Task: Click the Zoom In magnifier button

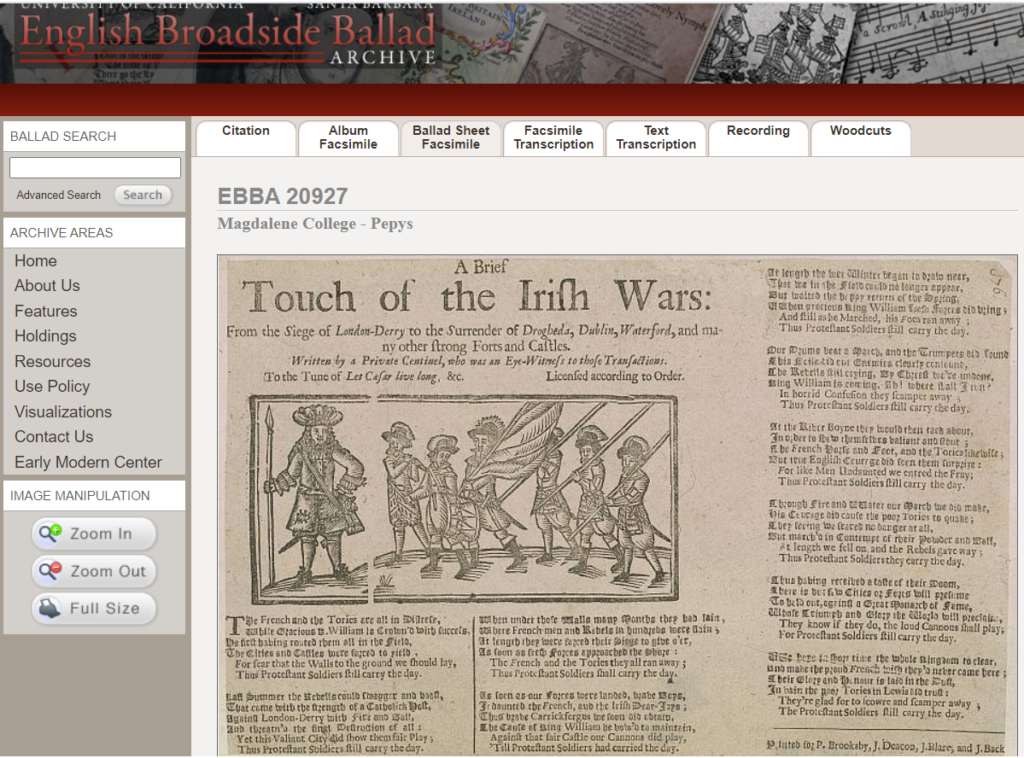Action: [x=94, y=534]
